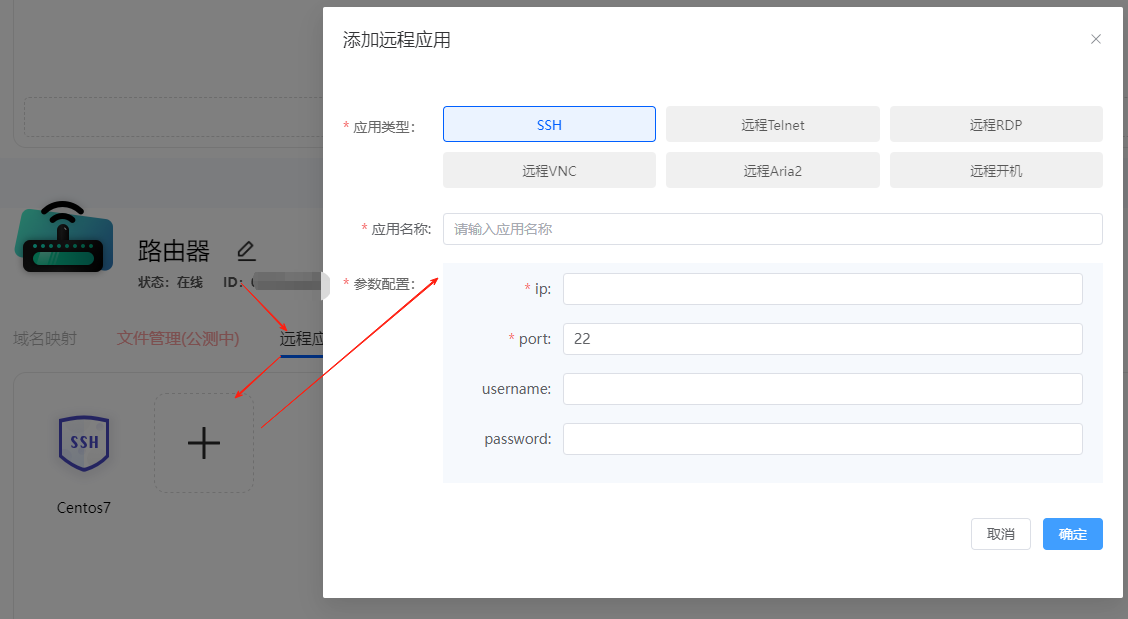The image size is (1128, 619).
Task: Click the port field showing 22
Action: [822, 339]
